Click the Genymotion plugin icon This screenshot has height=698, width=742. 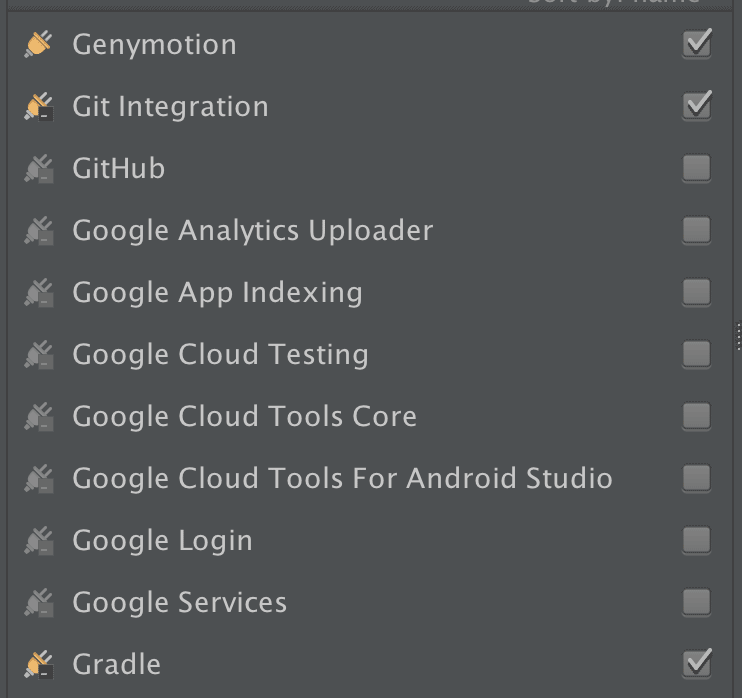pos(38,44)
